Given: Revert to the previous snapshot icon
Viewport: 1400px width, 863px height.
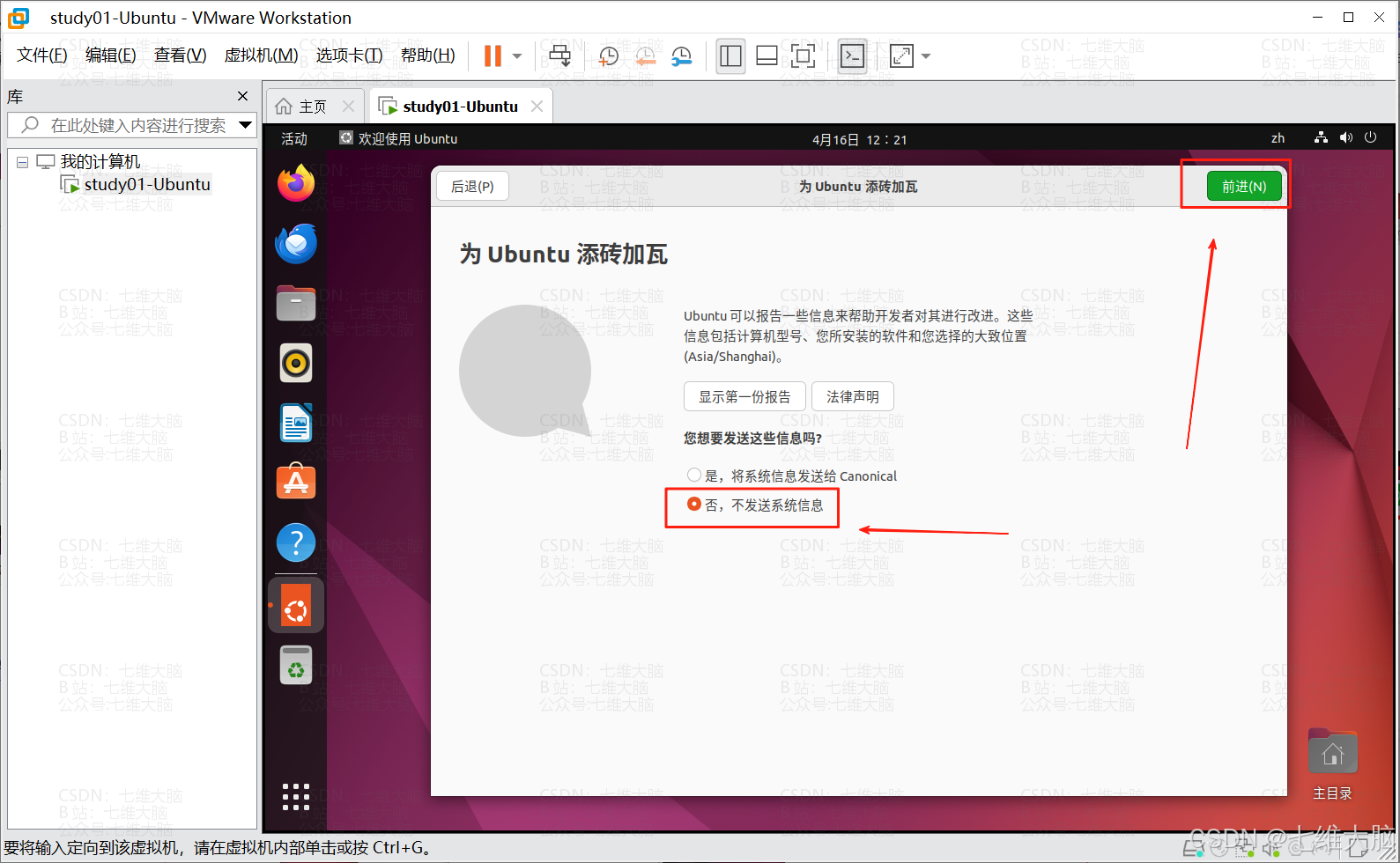Looking at the screenshot, I should [645, 56].
